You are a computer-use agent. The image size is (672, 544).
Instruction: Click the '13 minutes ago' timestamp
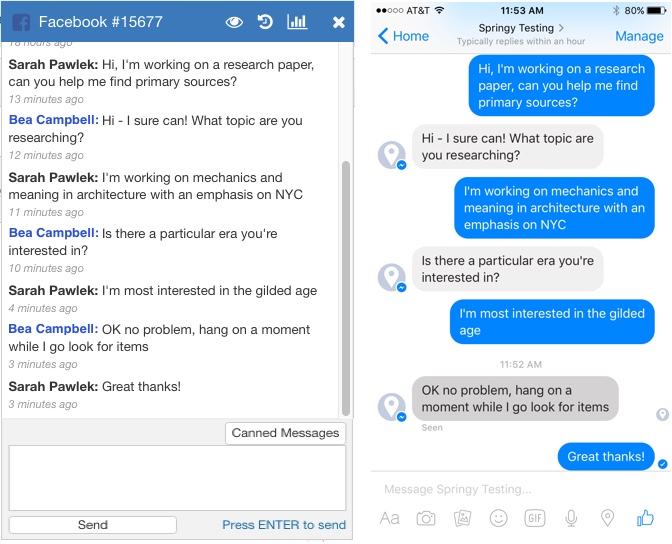[46, 99]
